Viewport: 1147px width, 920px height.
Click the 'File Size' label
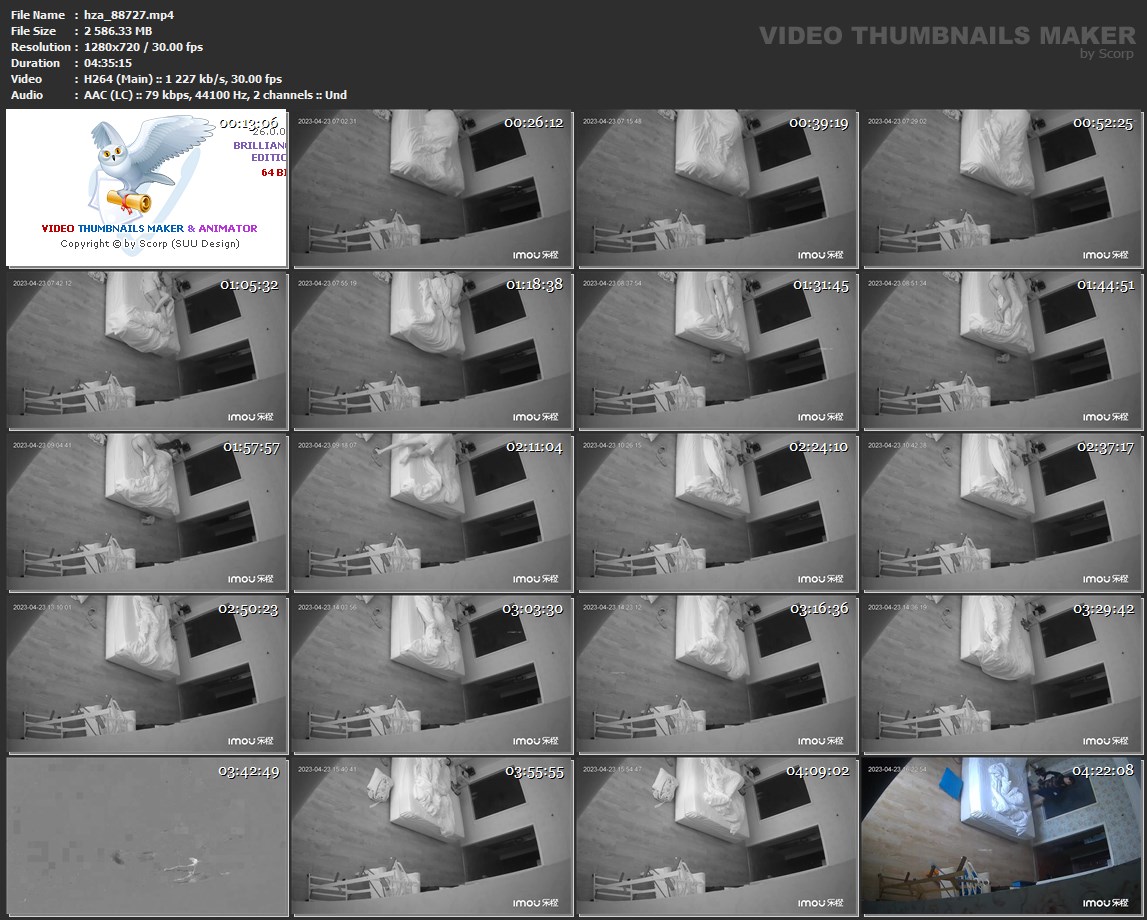pos(34,31)
